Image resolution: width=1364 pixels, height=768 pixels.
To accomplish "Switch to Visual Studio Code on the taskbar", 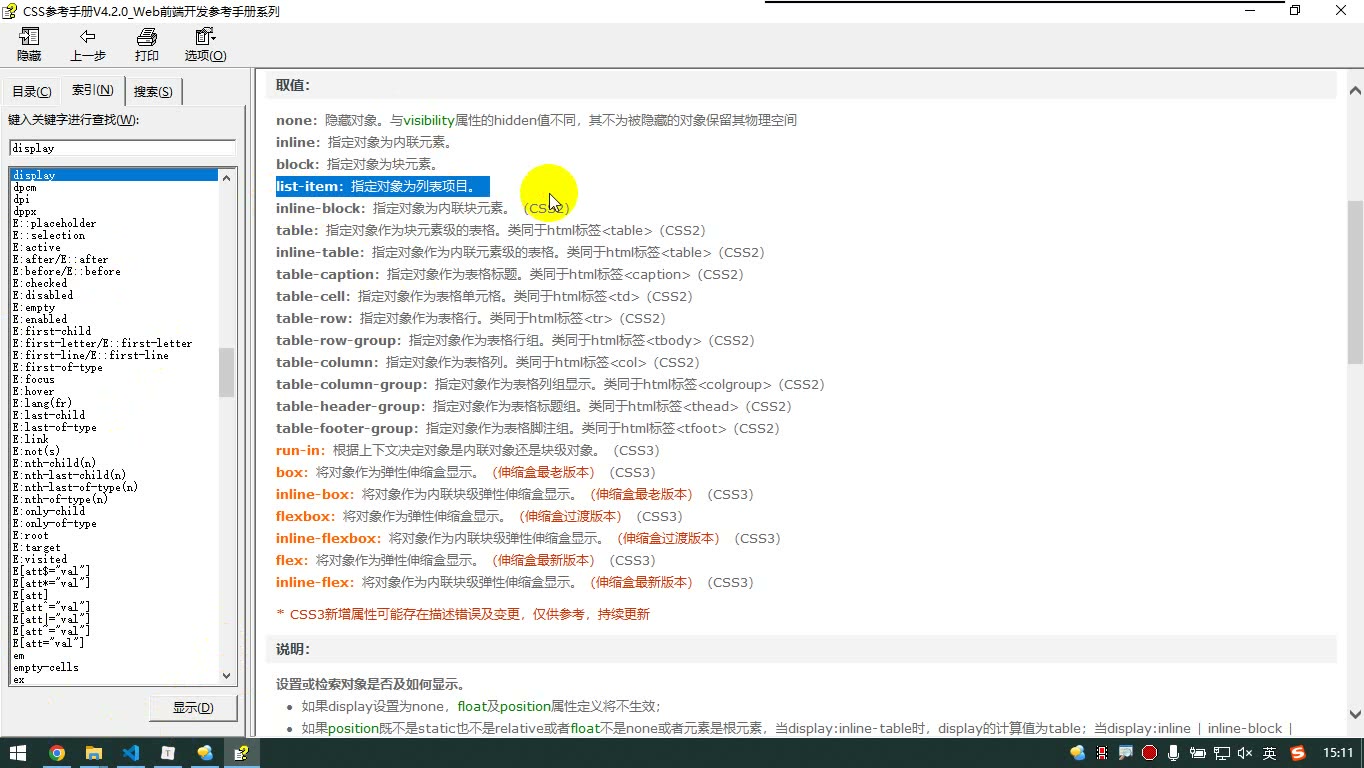I will [x=130, y=753].
